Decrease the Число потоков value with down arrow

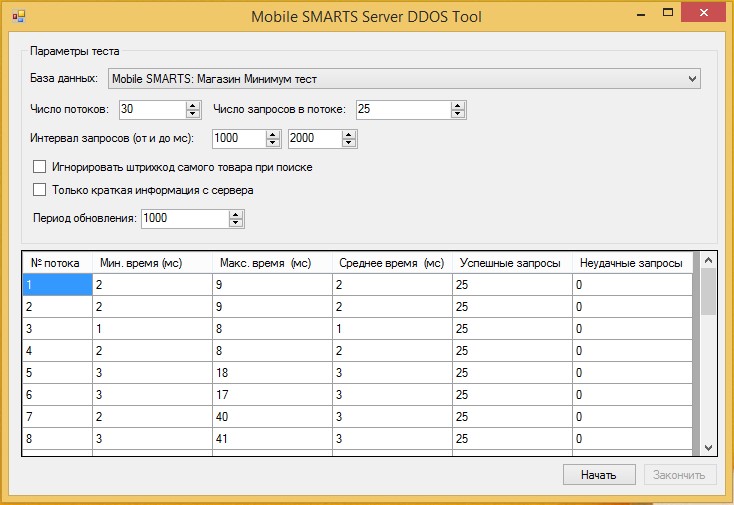pos(192,114)
